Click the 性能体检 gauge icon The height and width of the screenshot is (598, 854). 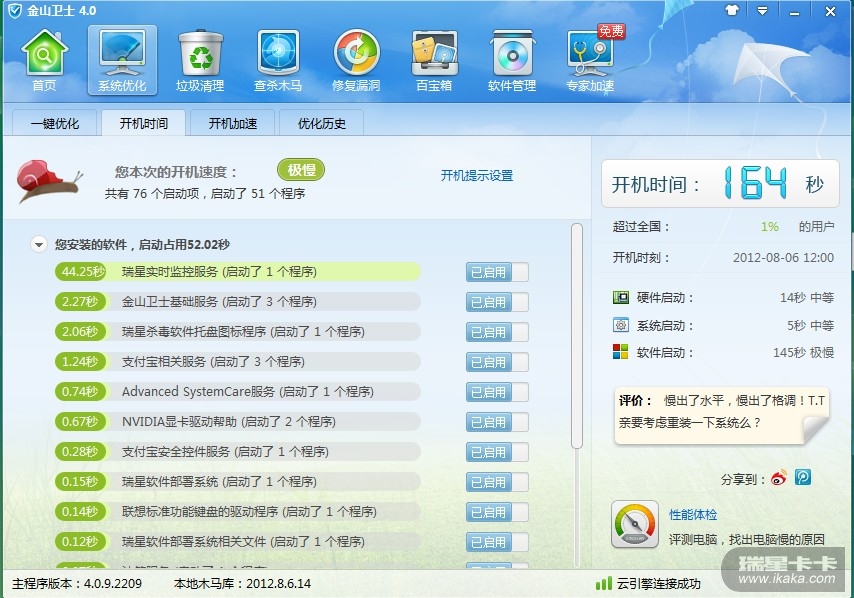click(x=635, y=524)
